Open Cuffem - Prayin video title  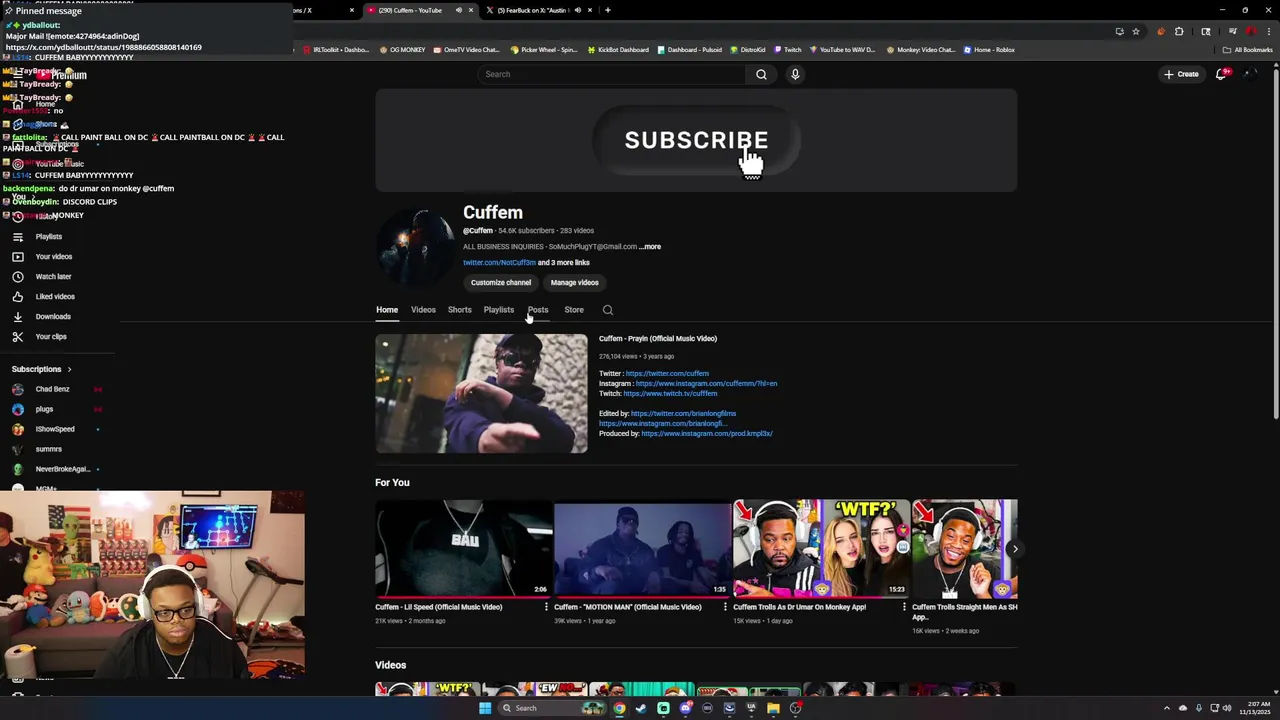tap(658, 339)
